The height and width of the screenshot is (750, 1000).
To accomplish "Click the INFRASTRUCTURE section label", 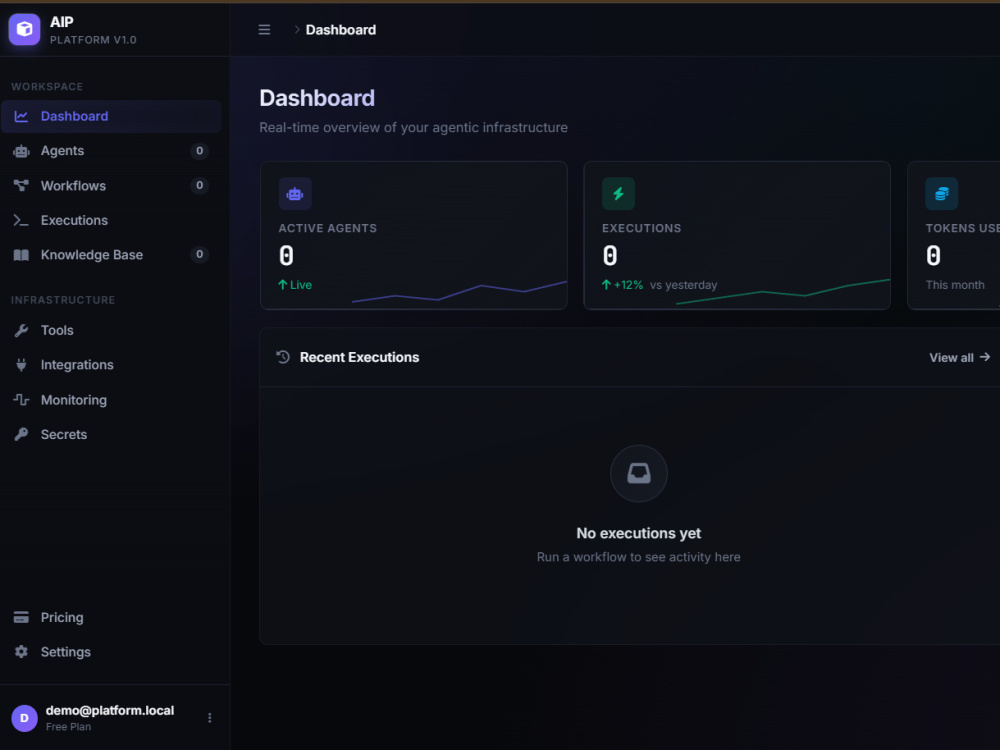I will click(x=63, y=300).
